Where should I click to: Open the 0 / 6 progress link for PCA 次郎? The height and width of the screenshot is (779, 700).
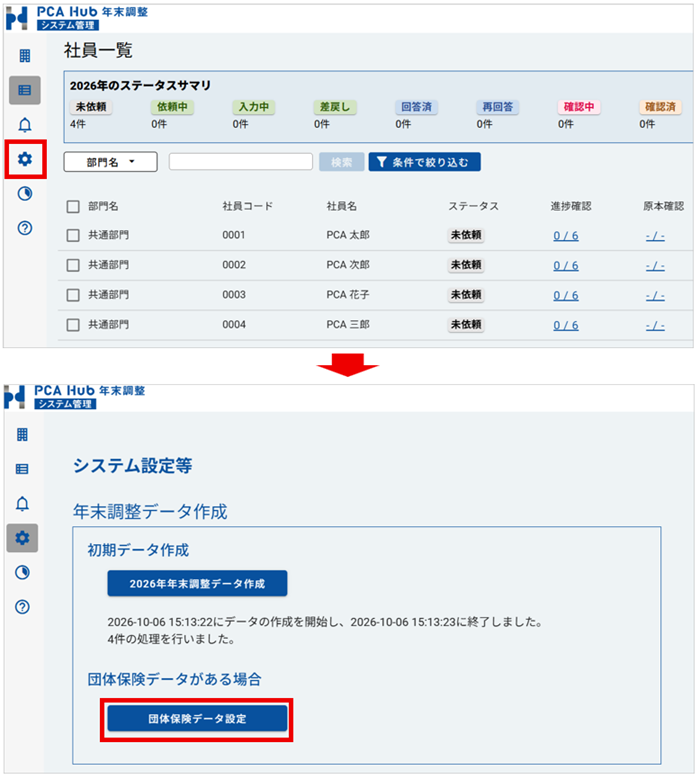coord(566,266)
